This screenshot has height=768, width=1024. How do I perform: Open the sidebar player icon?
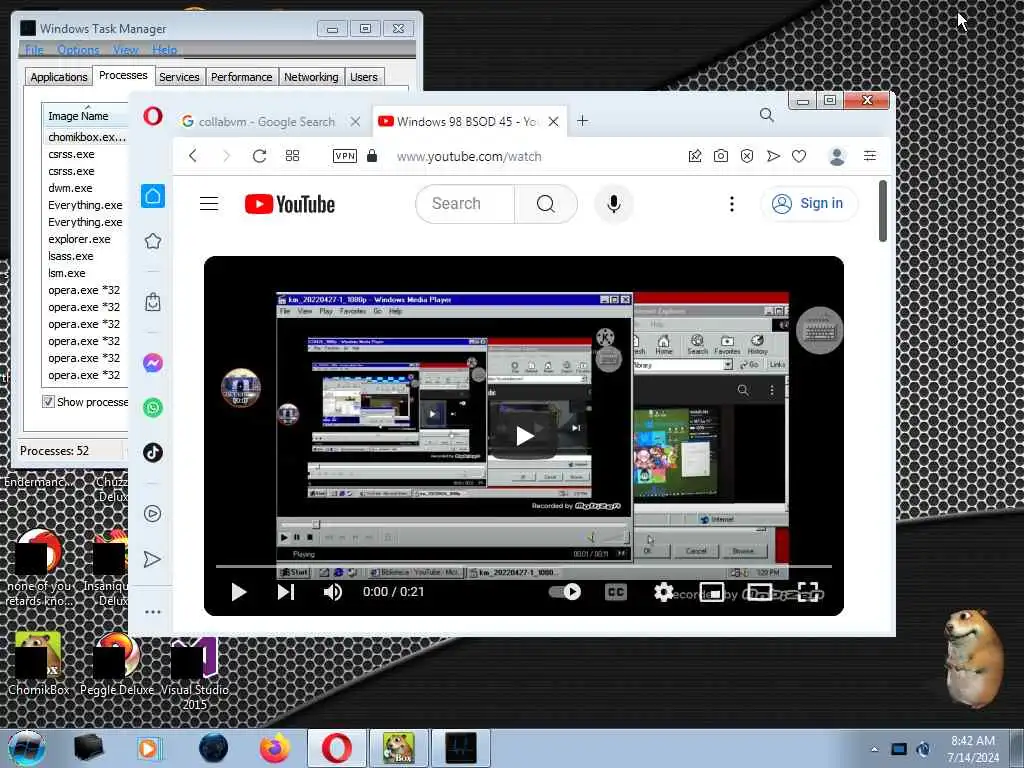tap(153, 514)
